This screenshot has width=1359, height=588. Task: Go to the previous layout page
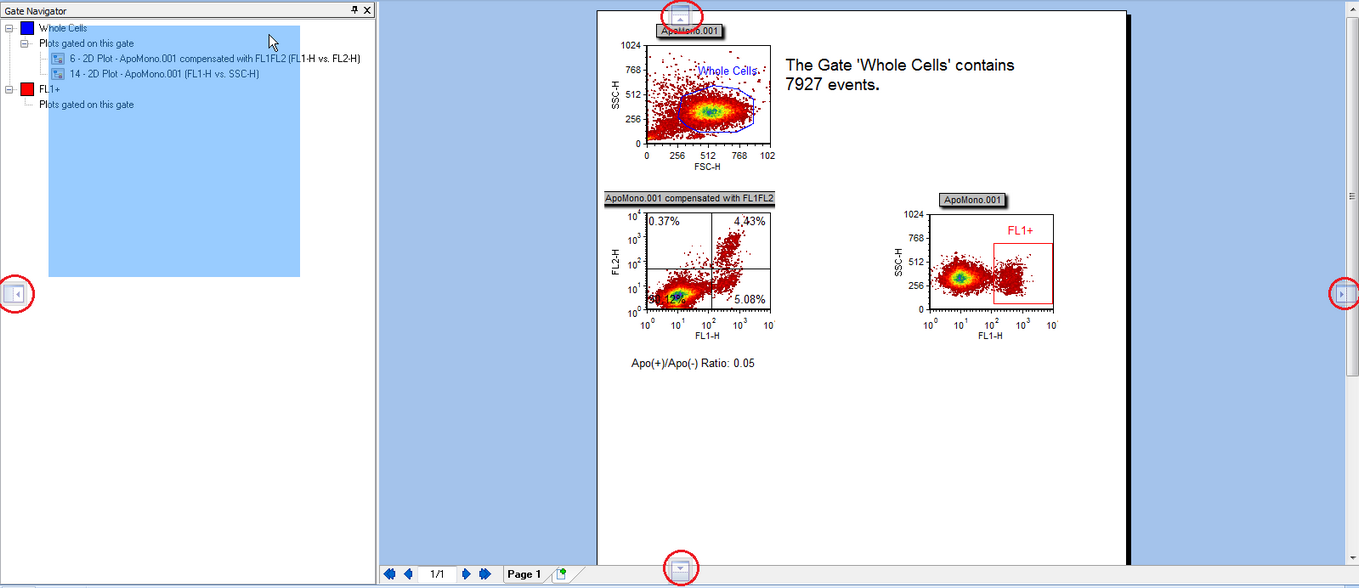408,574
